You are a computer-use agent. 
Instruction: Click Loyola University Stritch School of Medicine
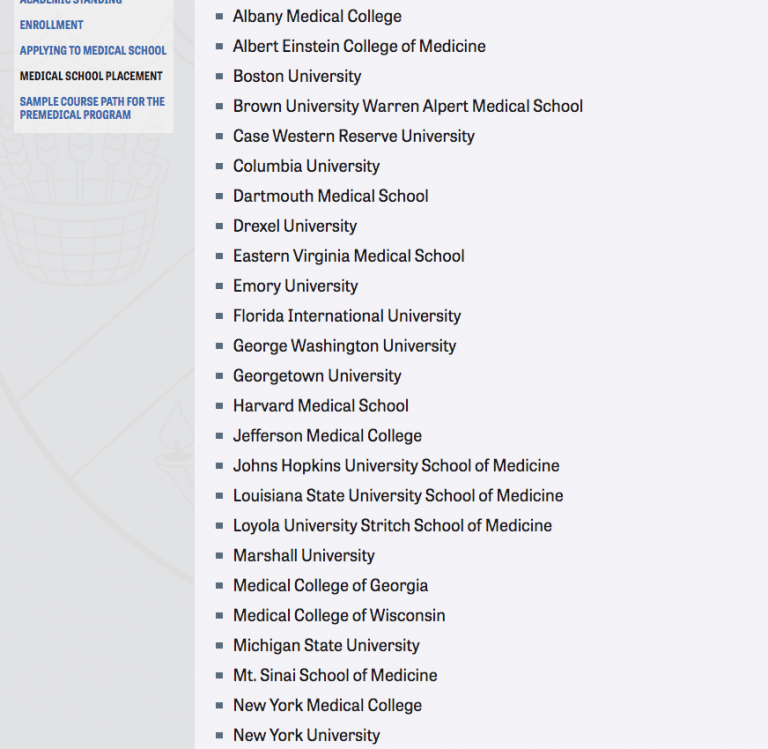pos(392,526)
